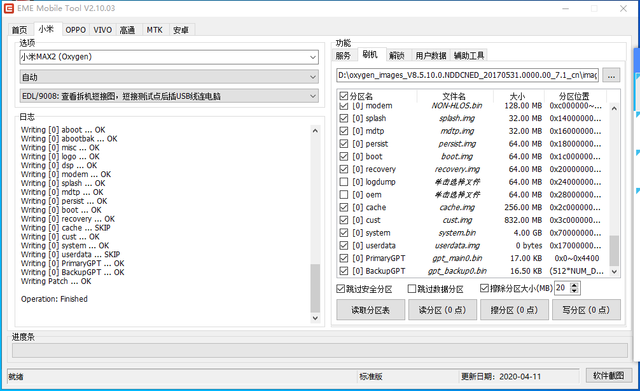Open the 小米MAX2 (Oxygen) model dropdown

169,57
